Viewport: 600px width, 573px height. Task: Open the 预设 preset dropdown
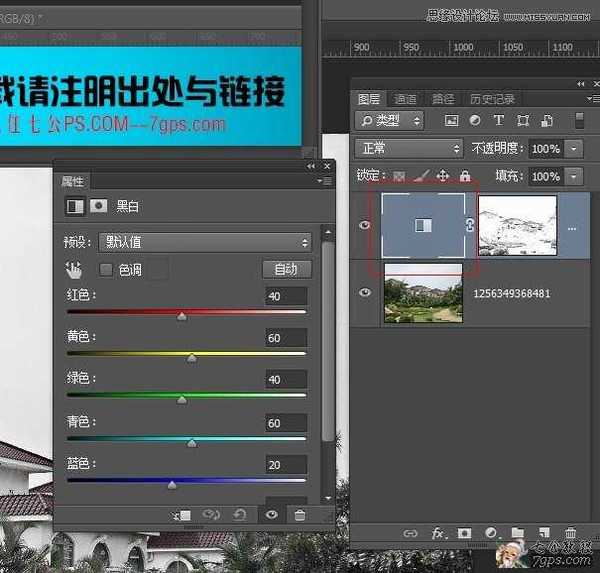point(205,242)
